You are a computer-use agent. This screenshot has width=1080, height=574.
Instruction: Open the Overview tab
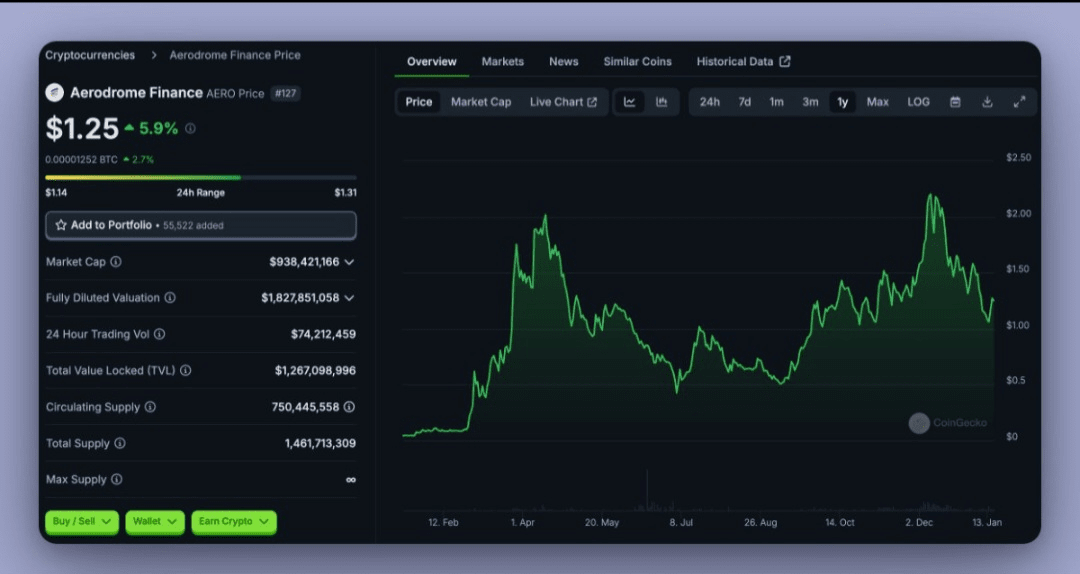pos(431,61)
